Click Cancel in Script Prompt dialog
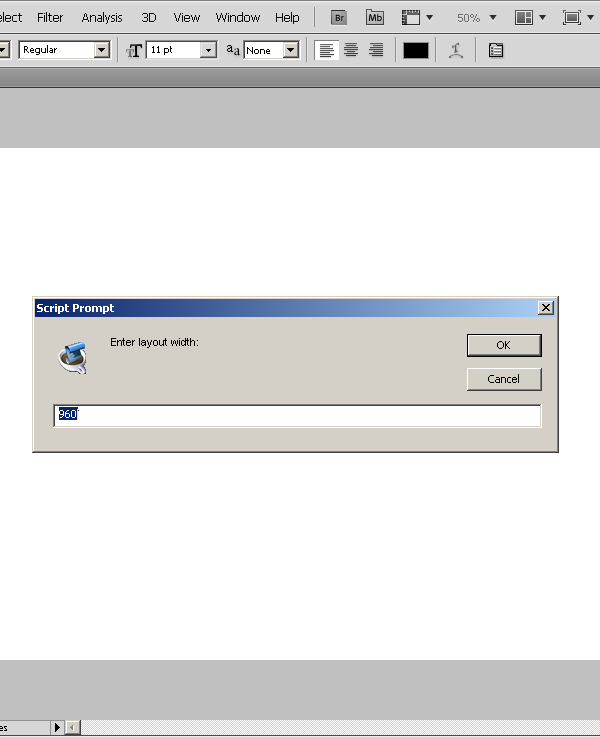Screen dimensions: 600x738 504,379
